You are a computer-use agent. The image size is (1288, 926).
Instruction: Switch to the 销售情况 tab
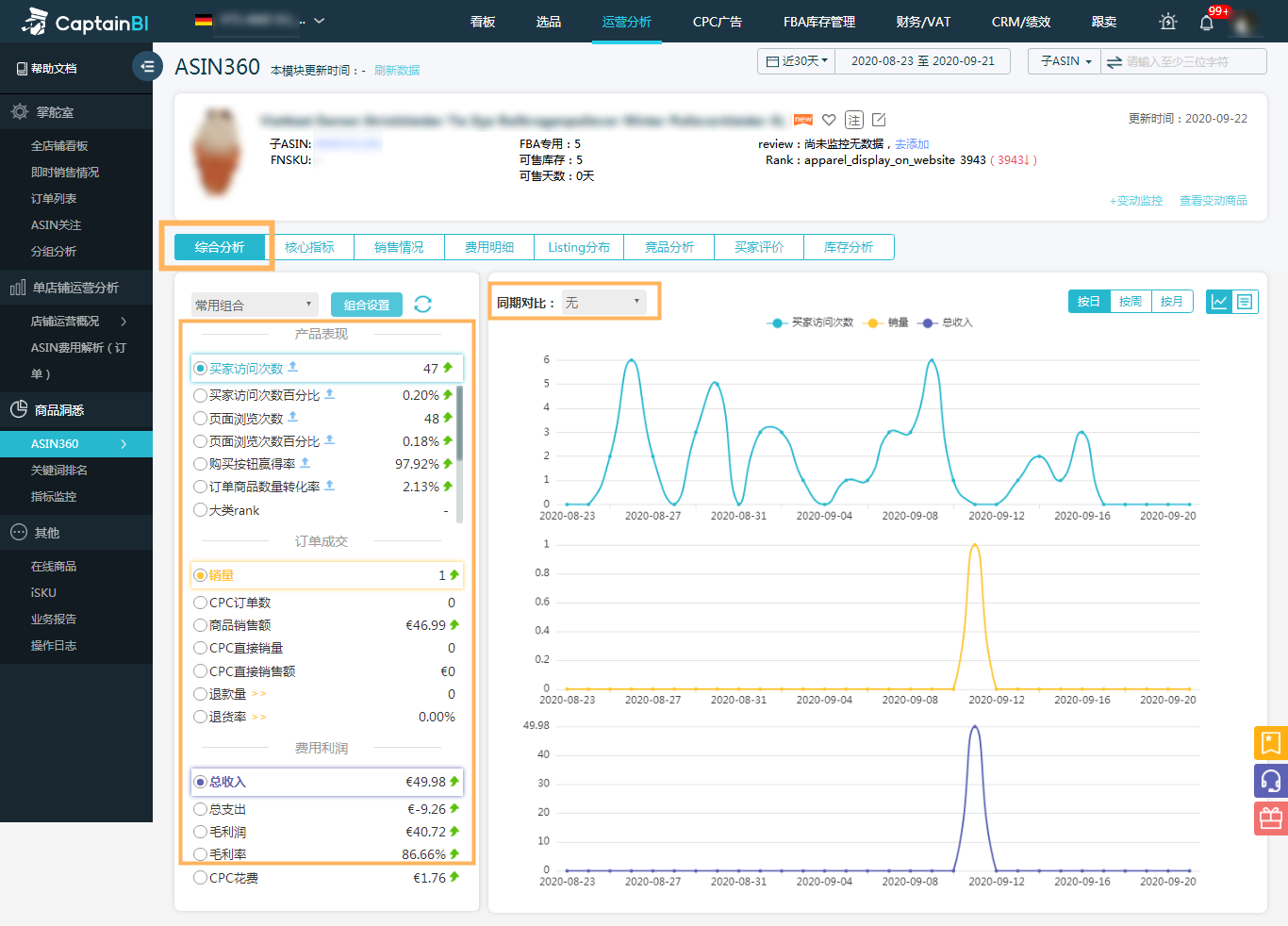click(x=399, y=247)
